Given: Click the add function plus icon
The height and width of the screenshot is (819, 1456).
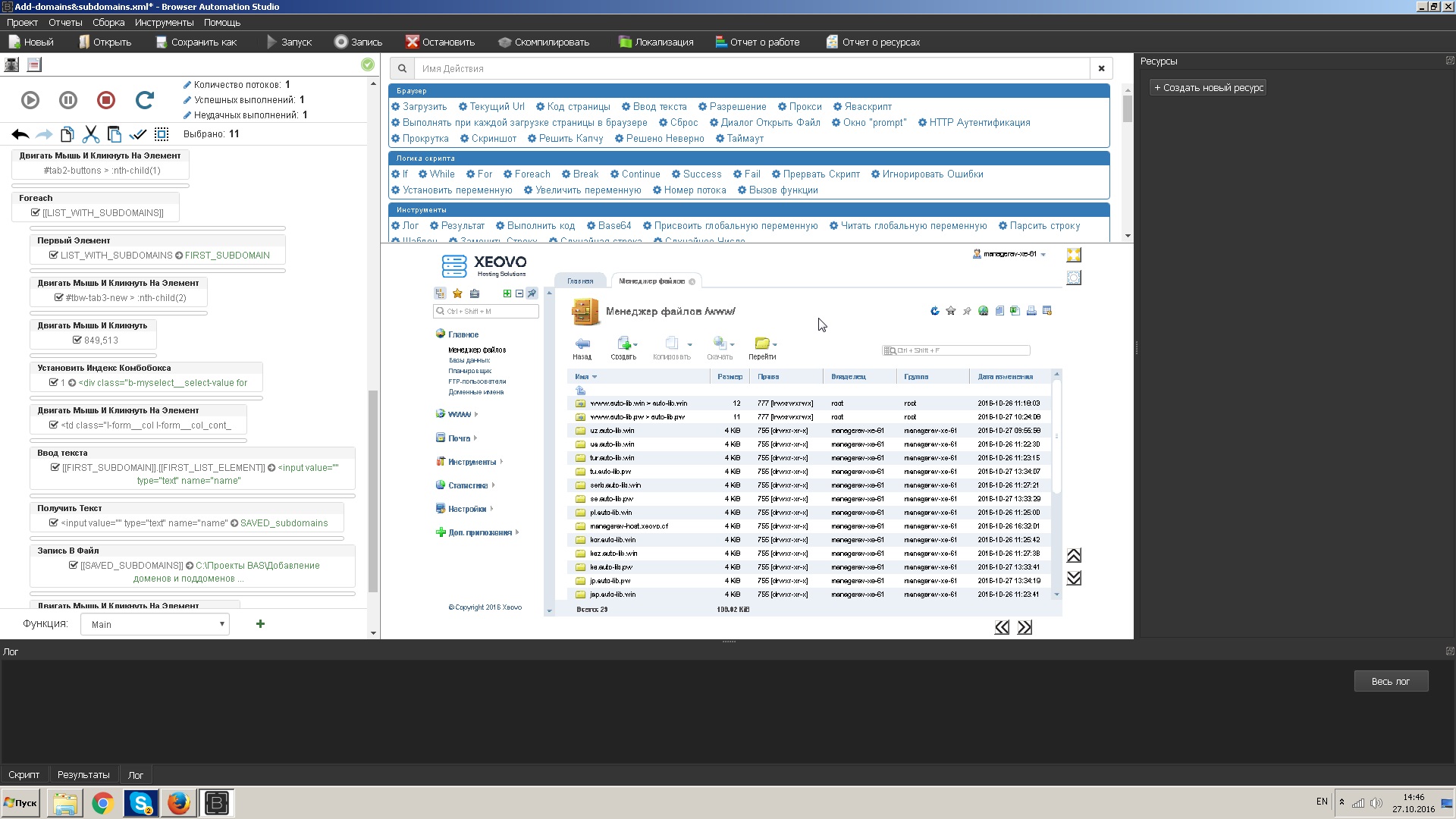Looking at the screenshot, I should click(260, 624).
